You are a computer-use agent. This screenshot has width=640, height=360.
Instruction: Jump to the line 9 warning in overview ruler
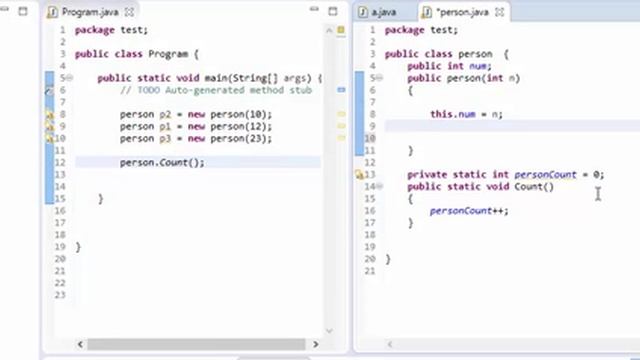click(341, 126)
